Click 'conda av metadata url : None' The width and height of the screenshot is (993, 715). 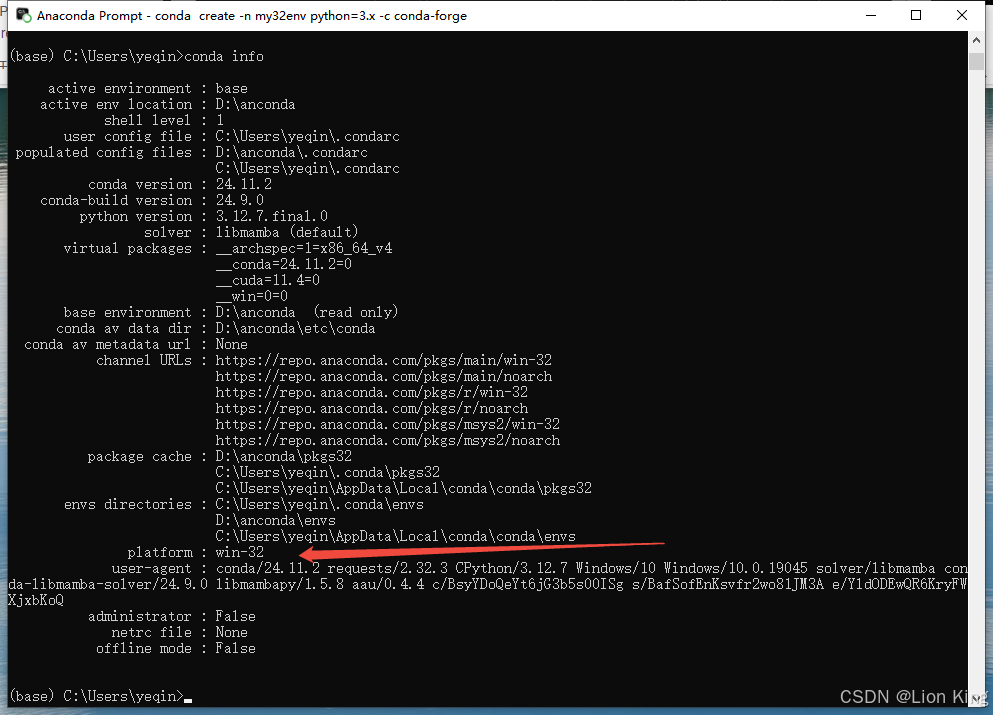point(136,345)
